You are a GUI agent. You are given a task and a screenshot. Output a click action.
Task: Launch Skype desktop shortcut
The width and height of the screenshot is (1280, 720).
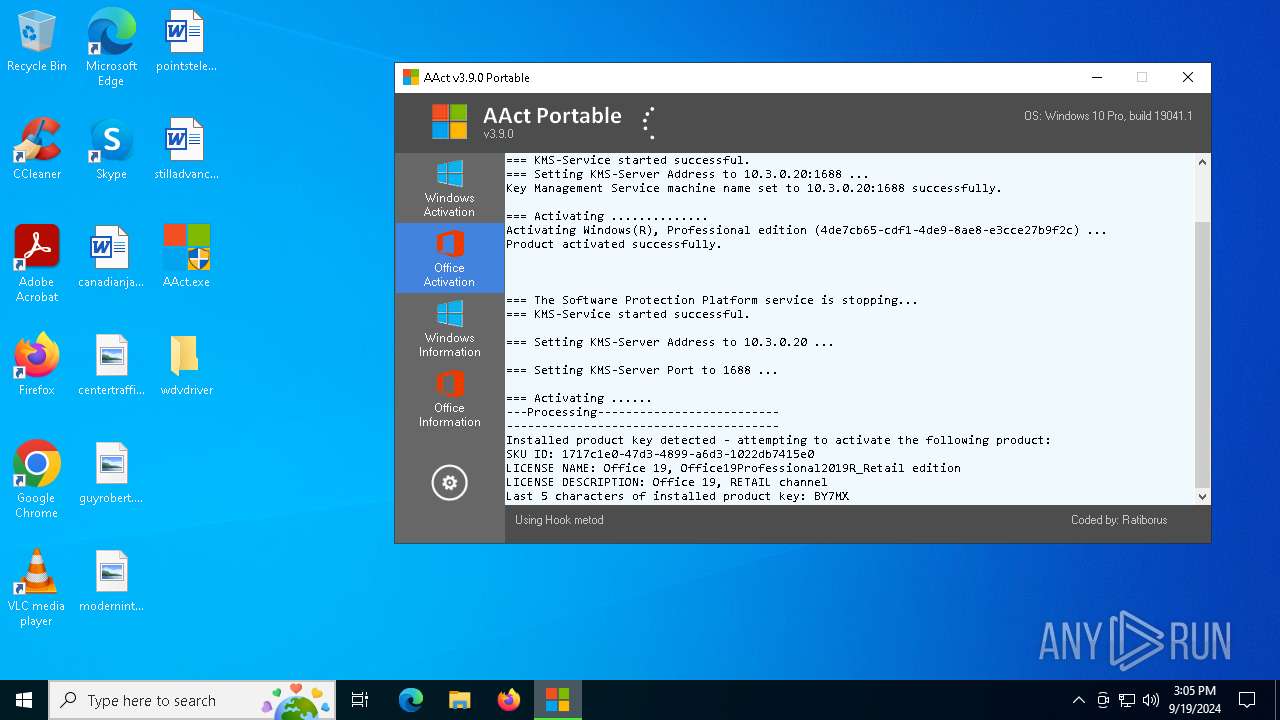click(x=111, y=150)
